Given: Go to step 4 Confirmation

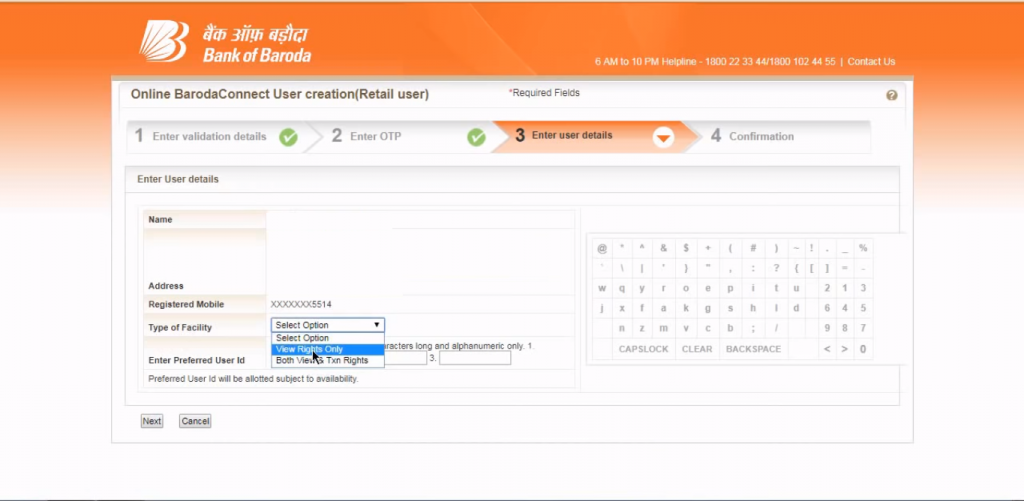Looking at the screenshot, I should [x=752, y=137].
